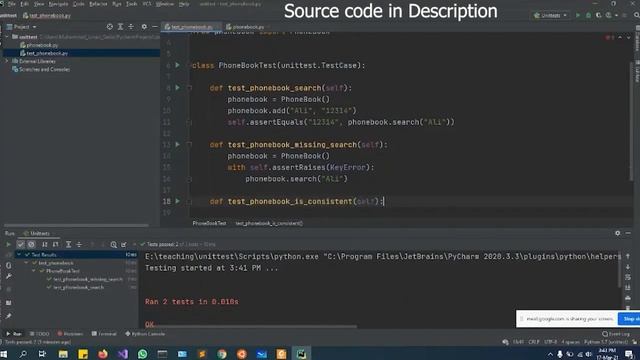The height and width of the screenshot is (360, 640).
Task: Select test_phonebook_search result row
Action: (x=78, y=287)
